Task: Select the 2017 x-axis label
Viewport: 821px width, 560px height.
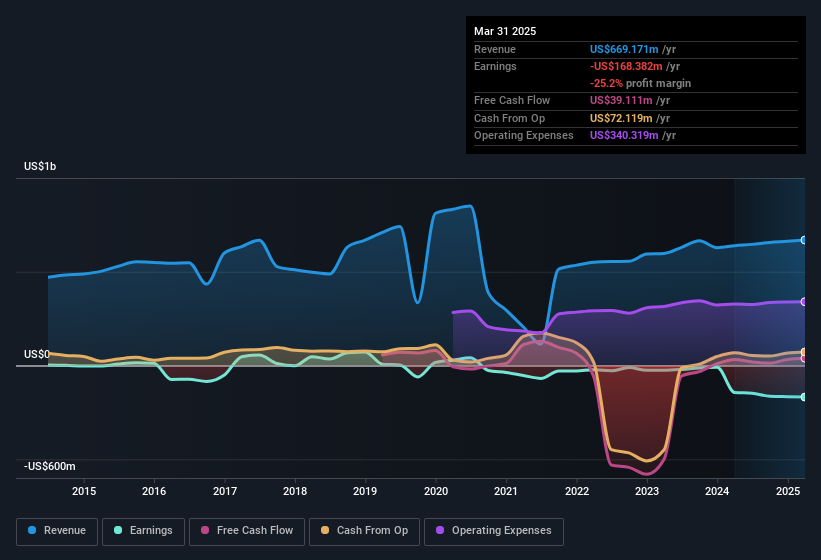Action: (225, 491)
